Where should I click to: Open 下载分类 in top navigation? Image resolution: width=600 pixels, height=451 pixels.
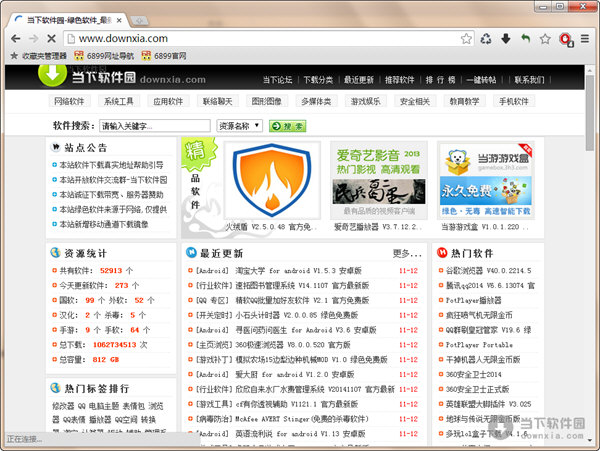[x=318, y=80]
